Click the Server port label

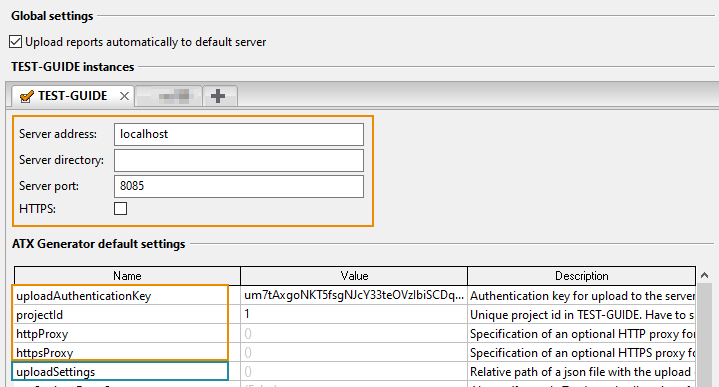click(49, 186)
